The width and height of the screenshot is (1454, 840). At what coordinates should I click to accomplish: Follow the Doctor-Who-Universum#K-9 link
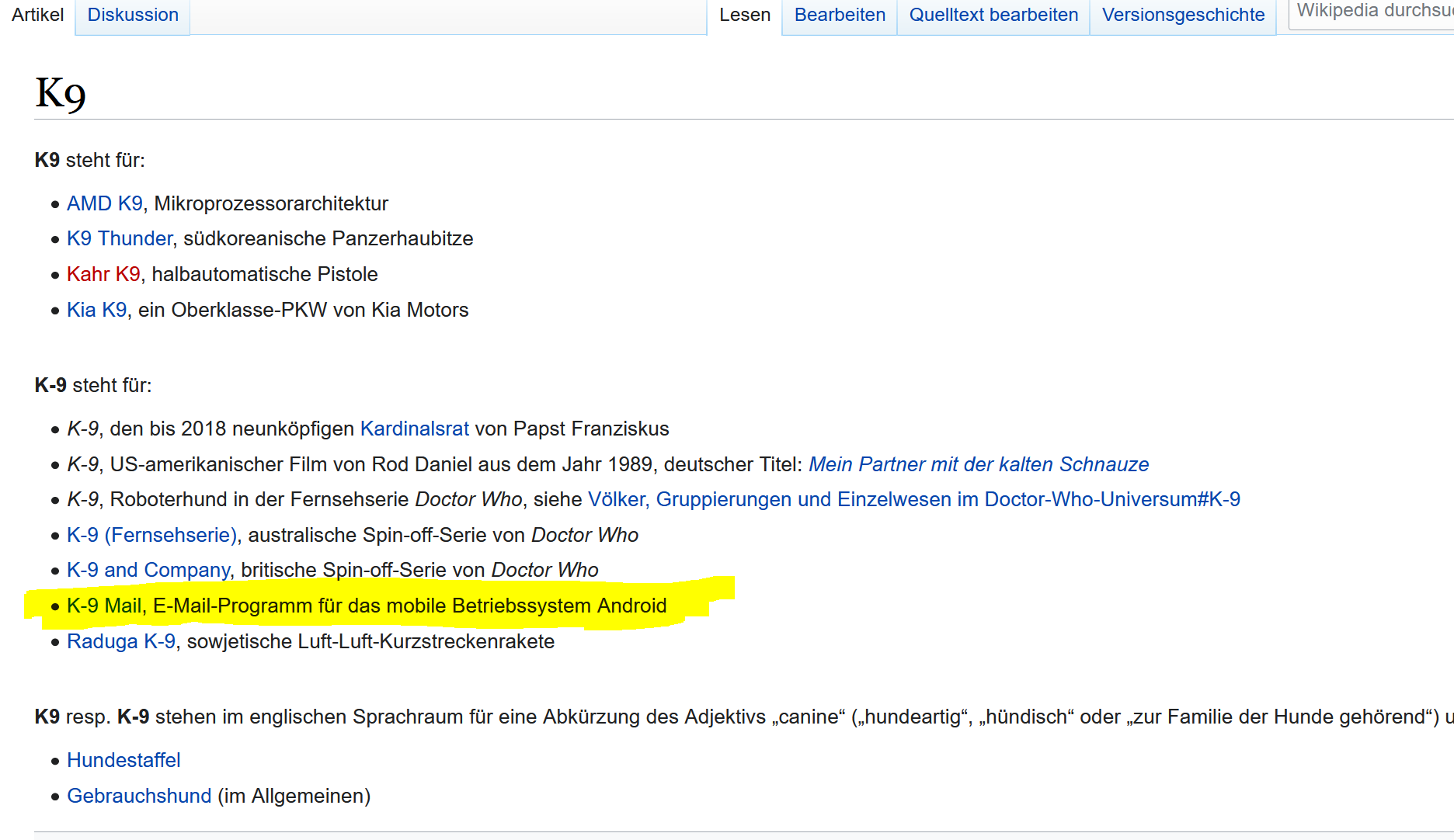coord(913,499)
